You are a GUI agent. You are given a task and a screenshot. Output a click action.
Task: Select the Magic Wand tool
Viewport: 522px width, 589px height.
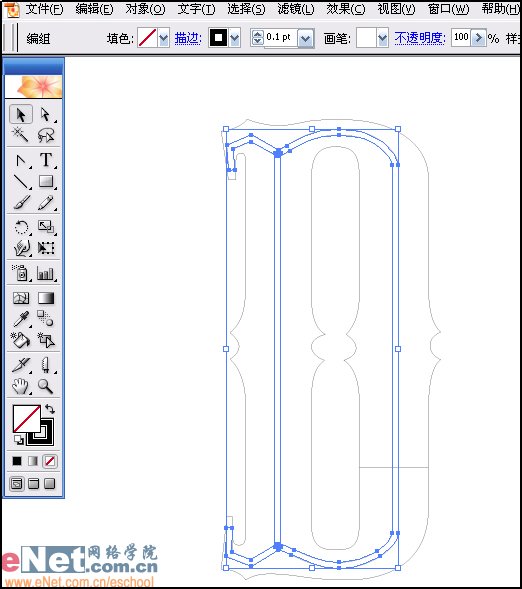click(x=20, y=134)
